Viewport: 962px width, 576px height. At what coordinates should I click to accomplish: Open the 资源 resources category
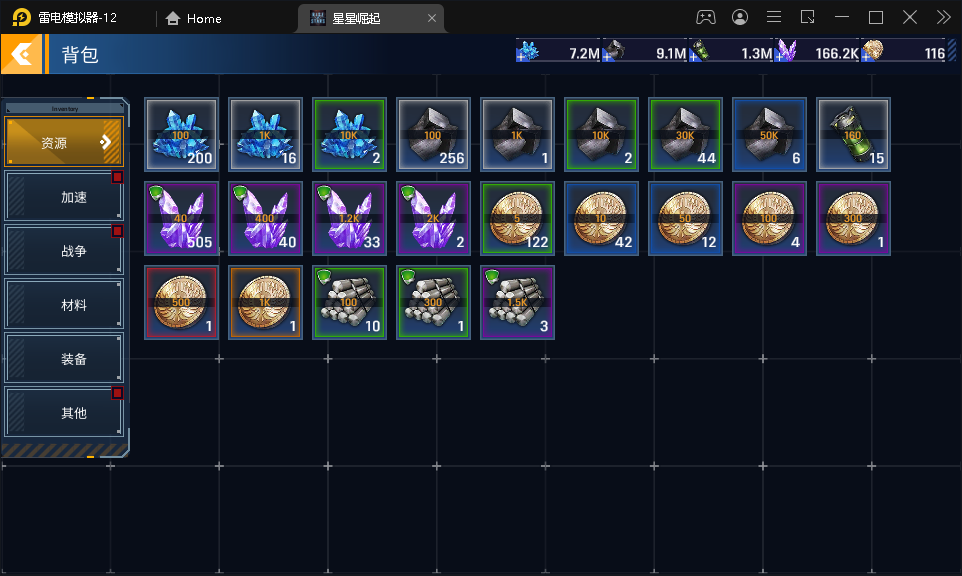coord(64,142)
